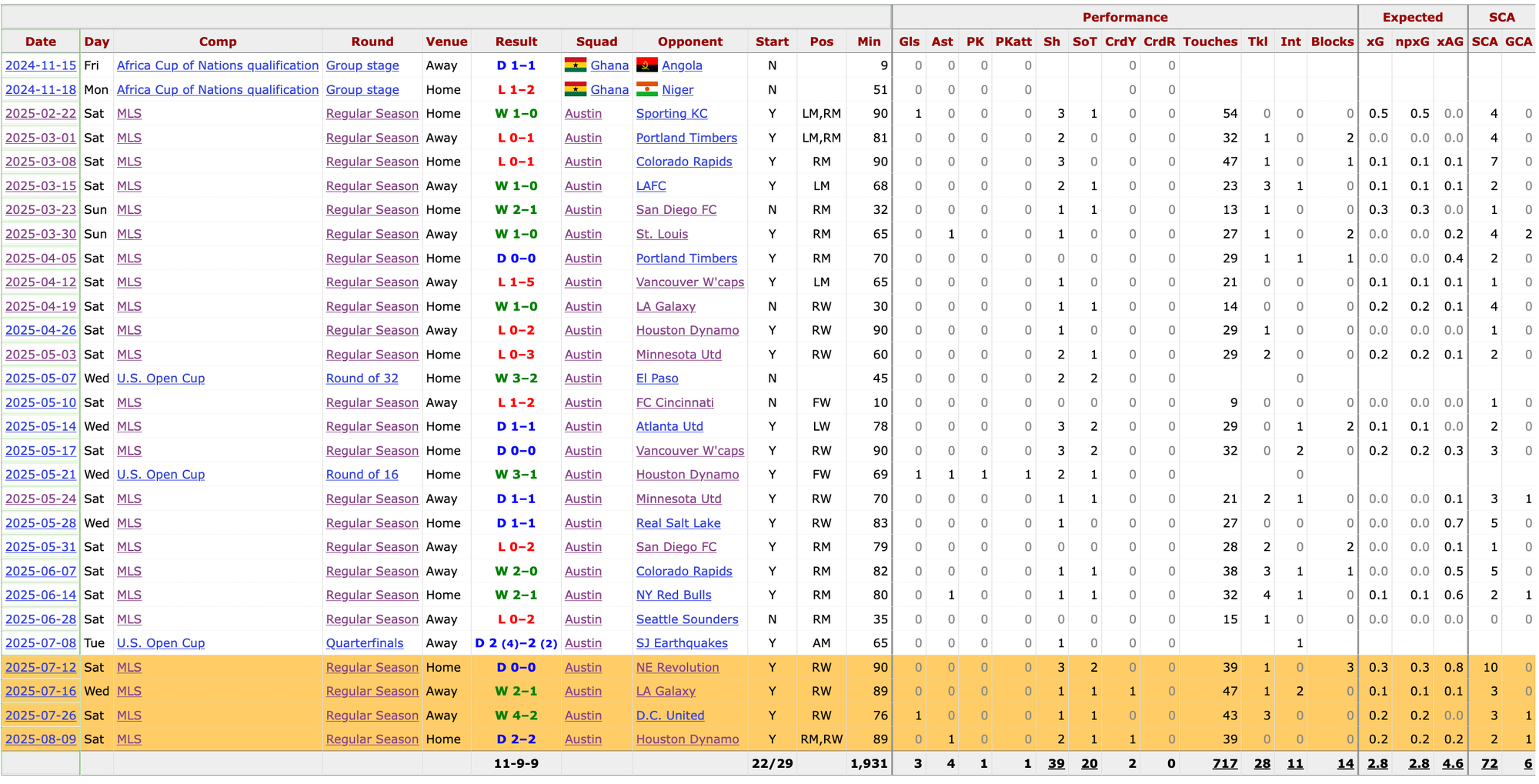Open the Round of 16 link
1539x784 pixels.
tap(362, 475)
